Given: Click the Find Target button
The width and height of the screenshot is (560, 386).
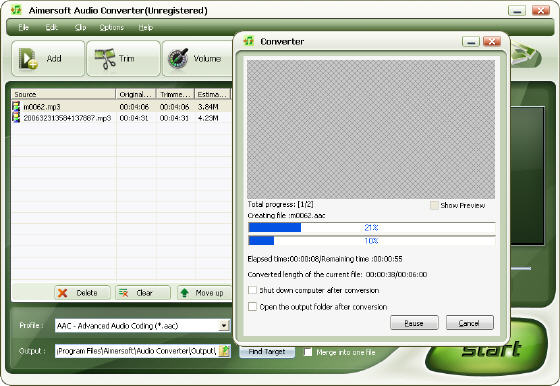Looking at the screenshot, I should [267, 352].
